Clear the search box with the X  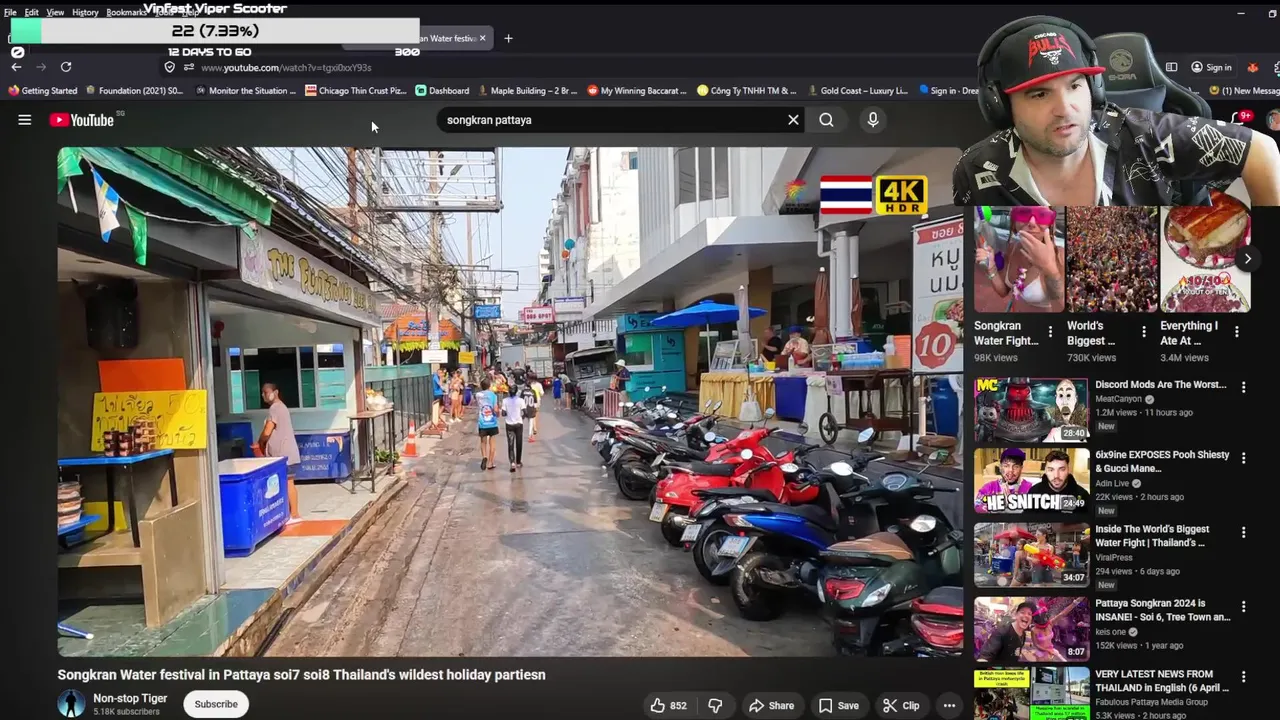[793, 120]
